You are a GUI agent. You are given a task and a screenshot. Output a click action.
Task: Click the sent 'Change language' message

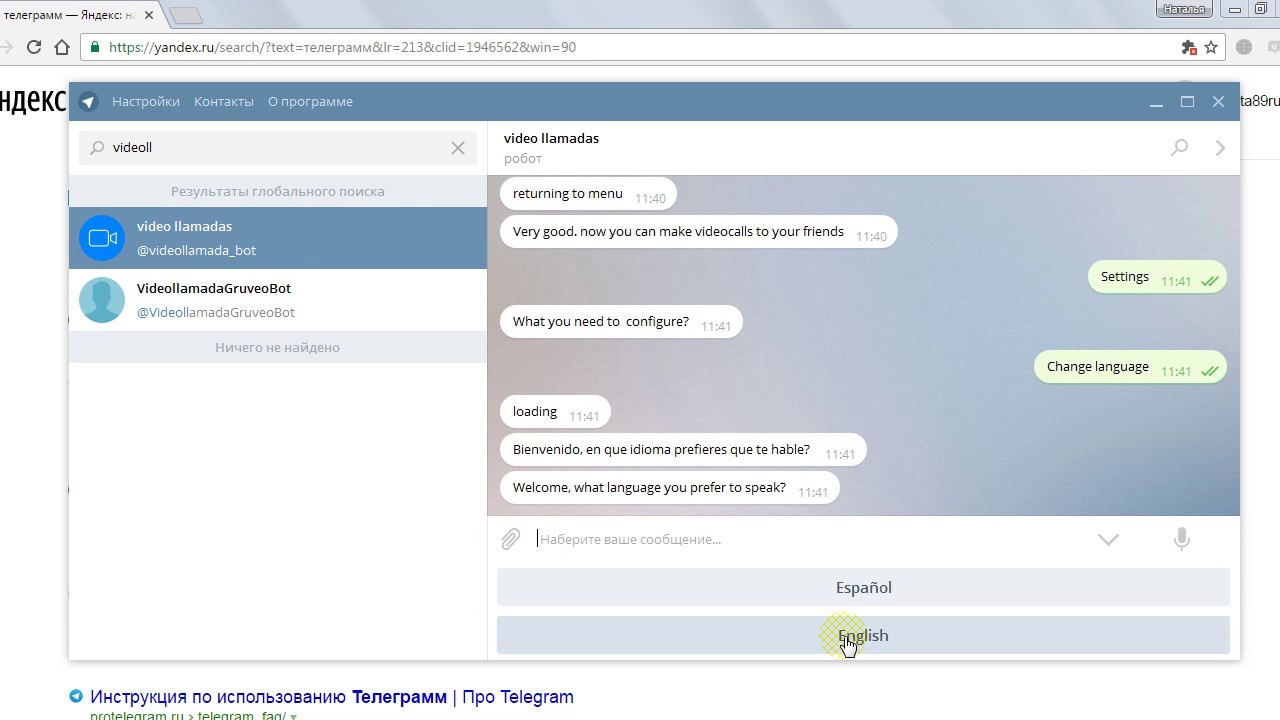click(x=1130, y=367)
